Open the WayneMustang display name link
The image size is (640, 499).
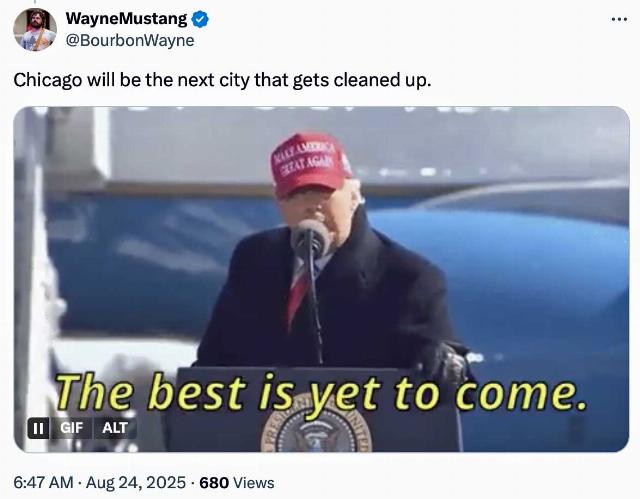[x=126, y=19]
